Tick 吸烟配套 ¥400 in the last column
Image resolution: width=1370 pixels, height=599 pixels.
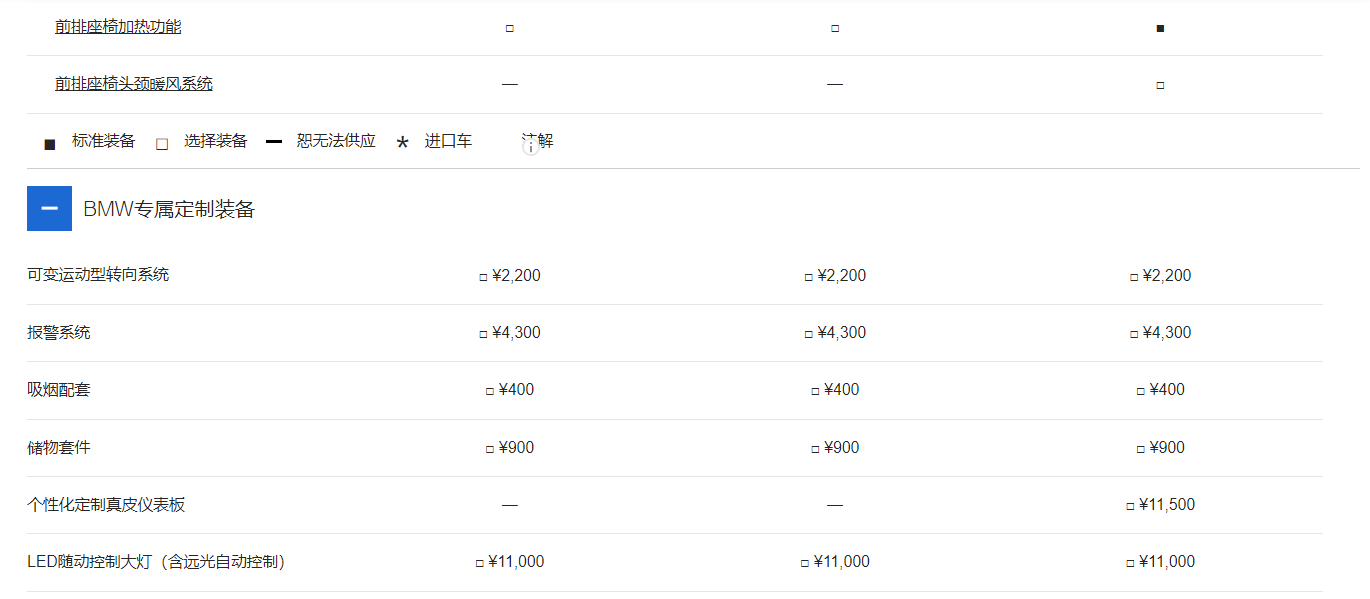[1140, 391]
